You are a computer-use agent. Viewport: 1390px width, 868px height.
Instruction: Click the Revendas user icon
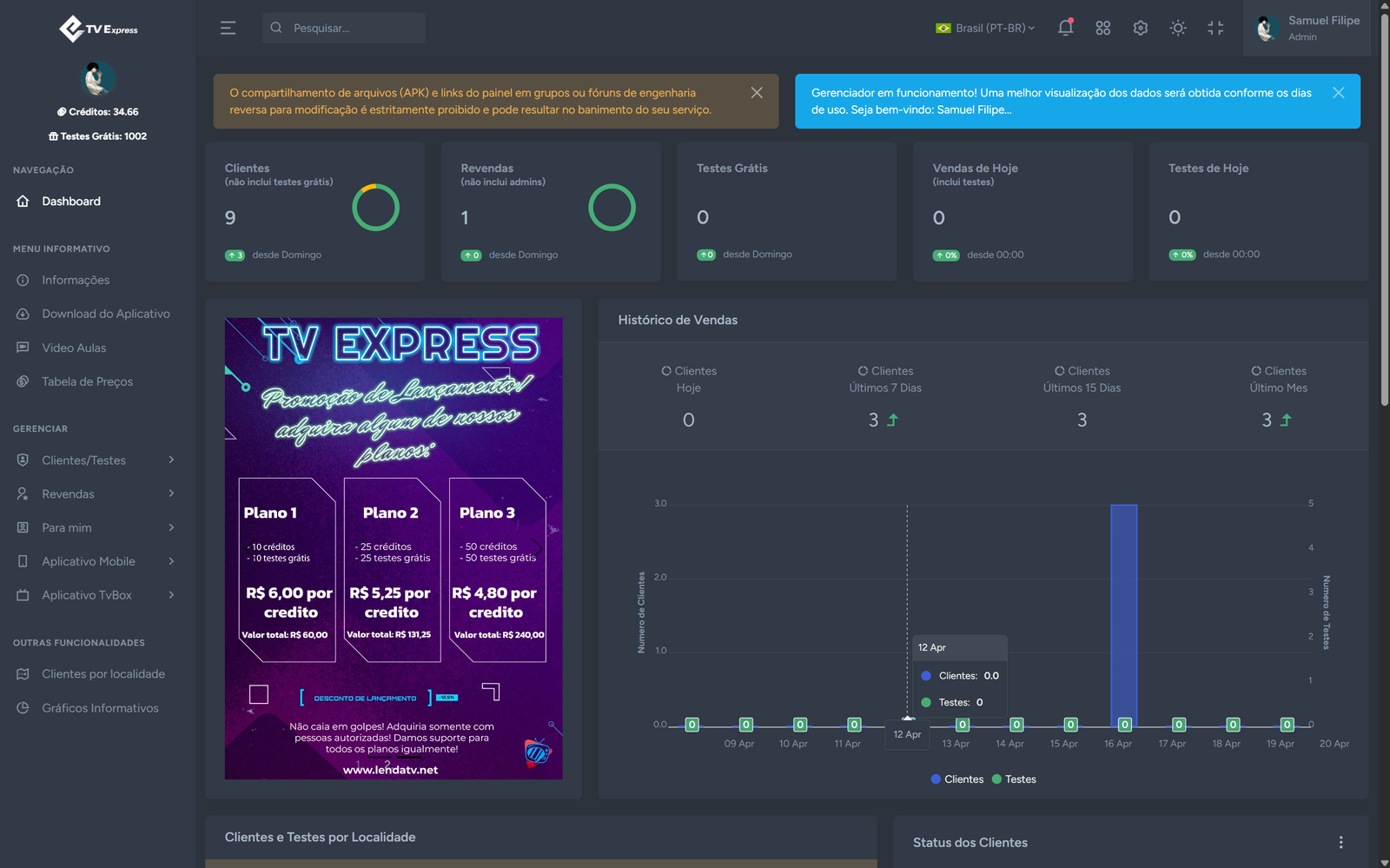coord(23,494)
